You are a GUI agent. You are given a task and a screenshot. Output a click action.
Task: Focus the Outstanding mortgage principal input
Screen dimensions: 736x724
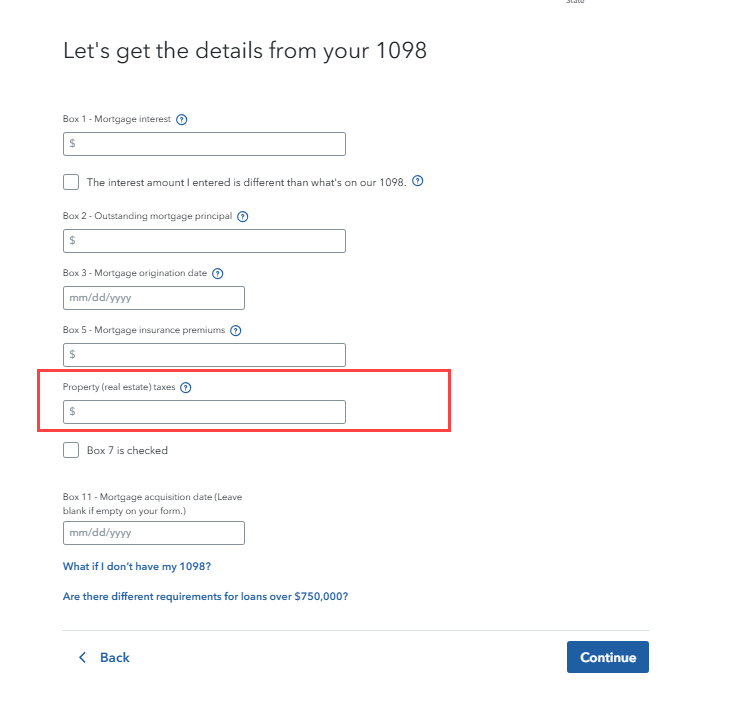[204, 241]
